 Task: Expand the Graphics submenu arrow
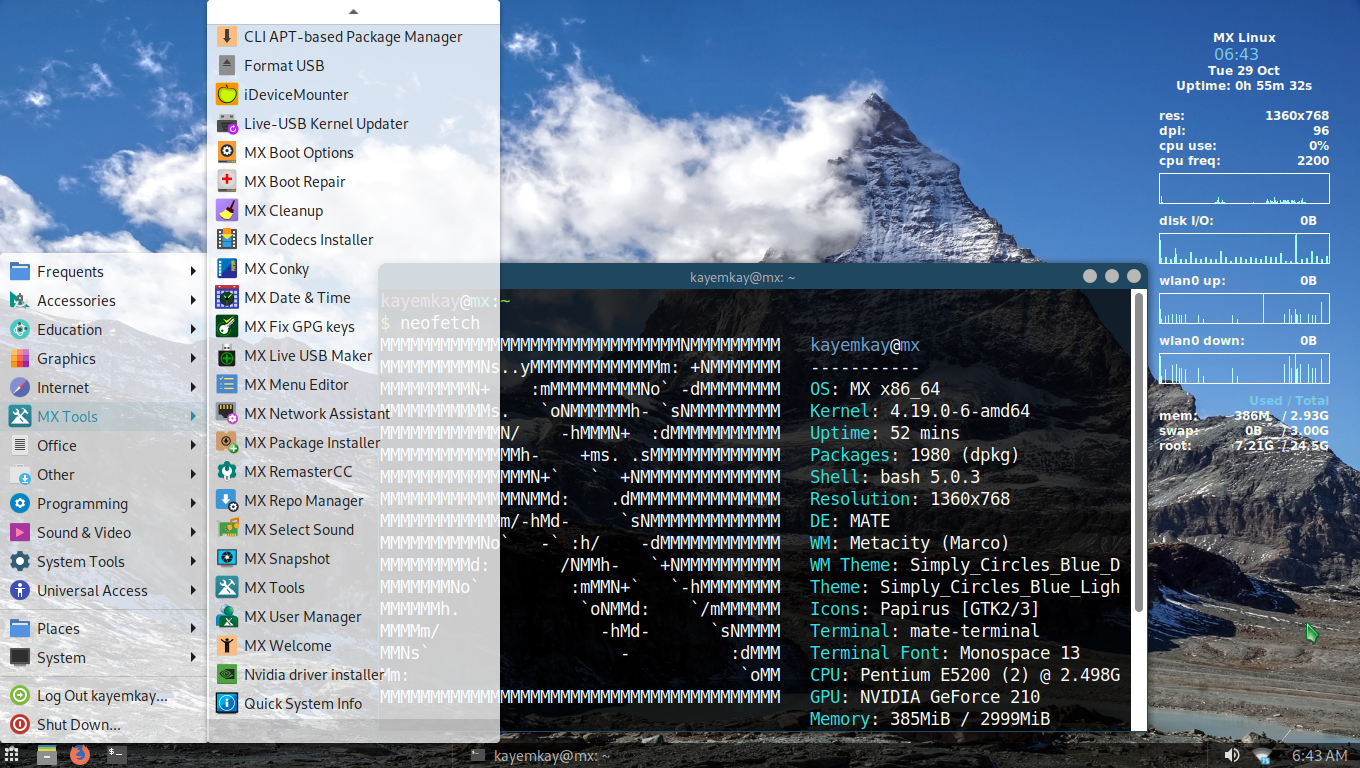(x=193, y=359)
